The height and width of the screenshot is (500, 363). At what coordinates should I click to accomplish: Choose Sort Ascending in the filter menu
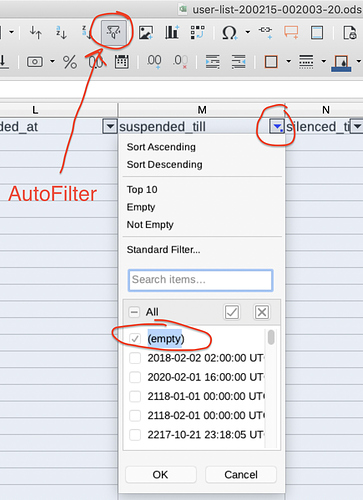(161, 147)
